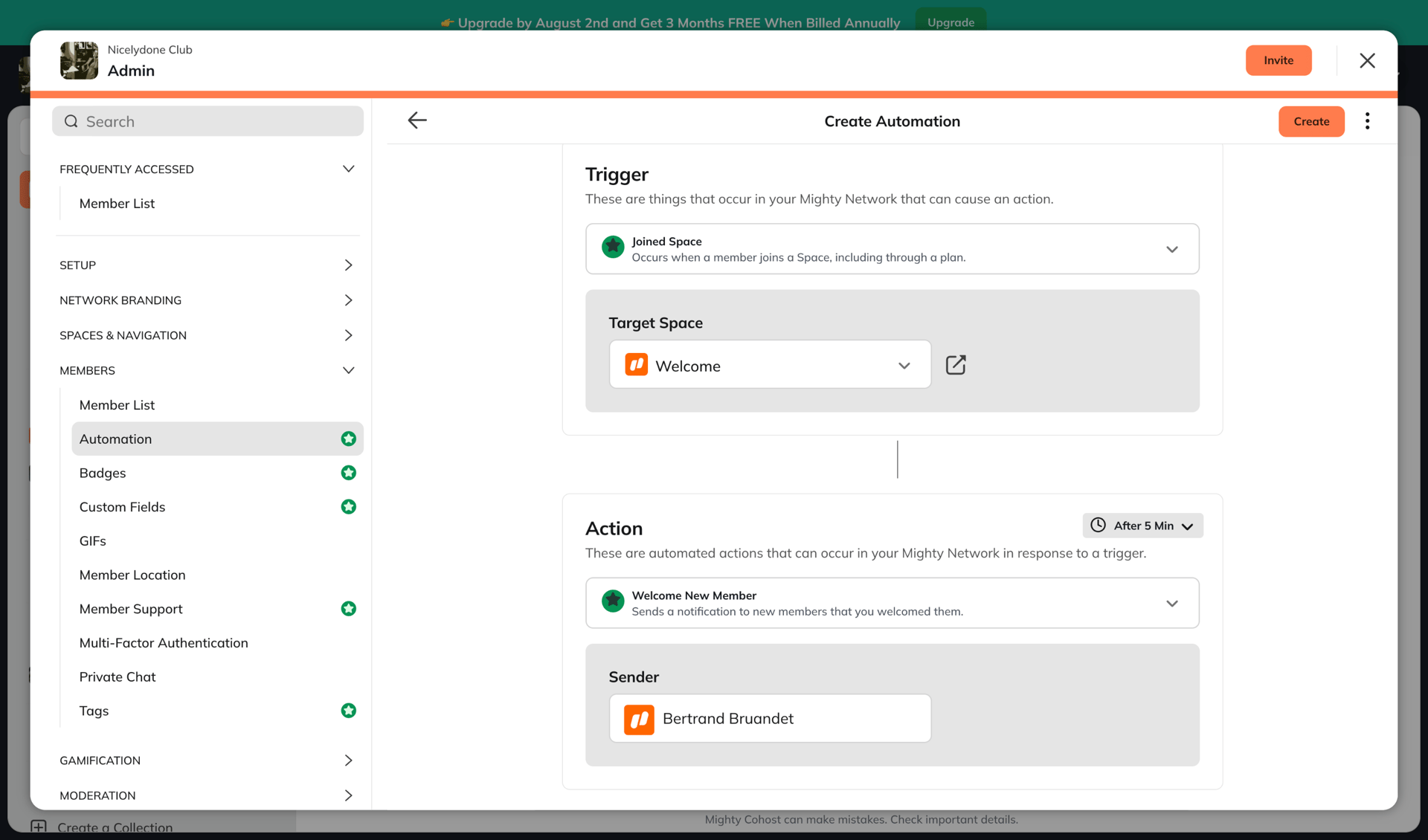Open the back arrow to exit Create Automation

[x=417, y=120]
